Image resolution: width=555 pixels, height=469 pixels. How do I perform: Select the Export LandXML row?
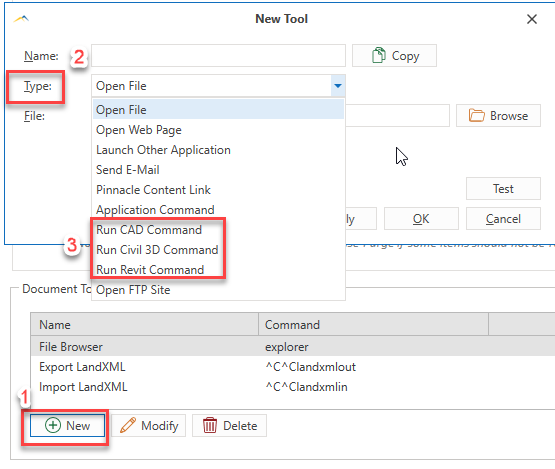(293, 367)
